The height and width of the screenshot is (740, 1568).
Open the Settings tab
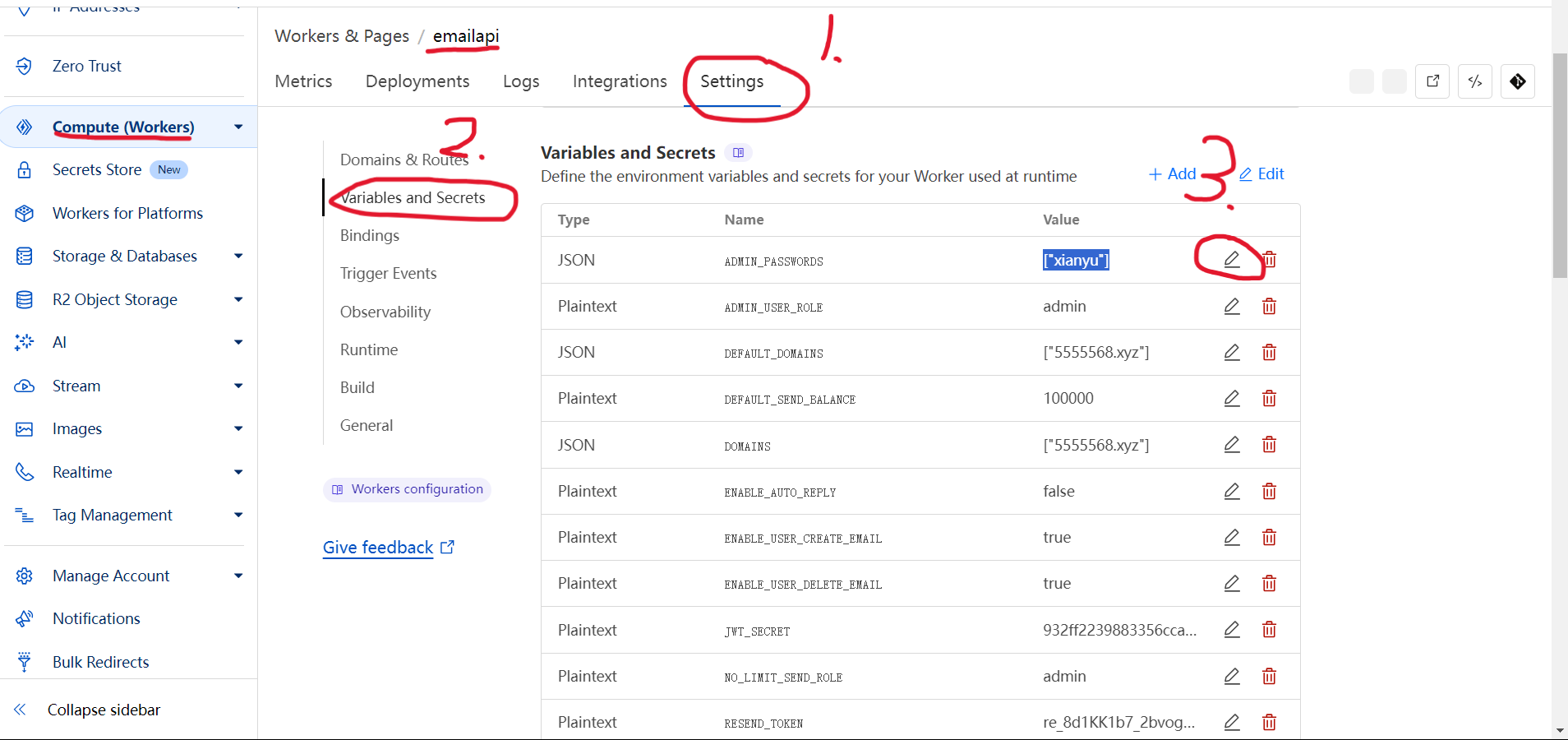tap(731, 81)
